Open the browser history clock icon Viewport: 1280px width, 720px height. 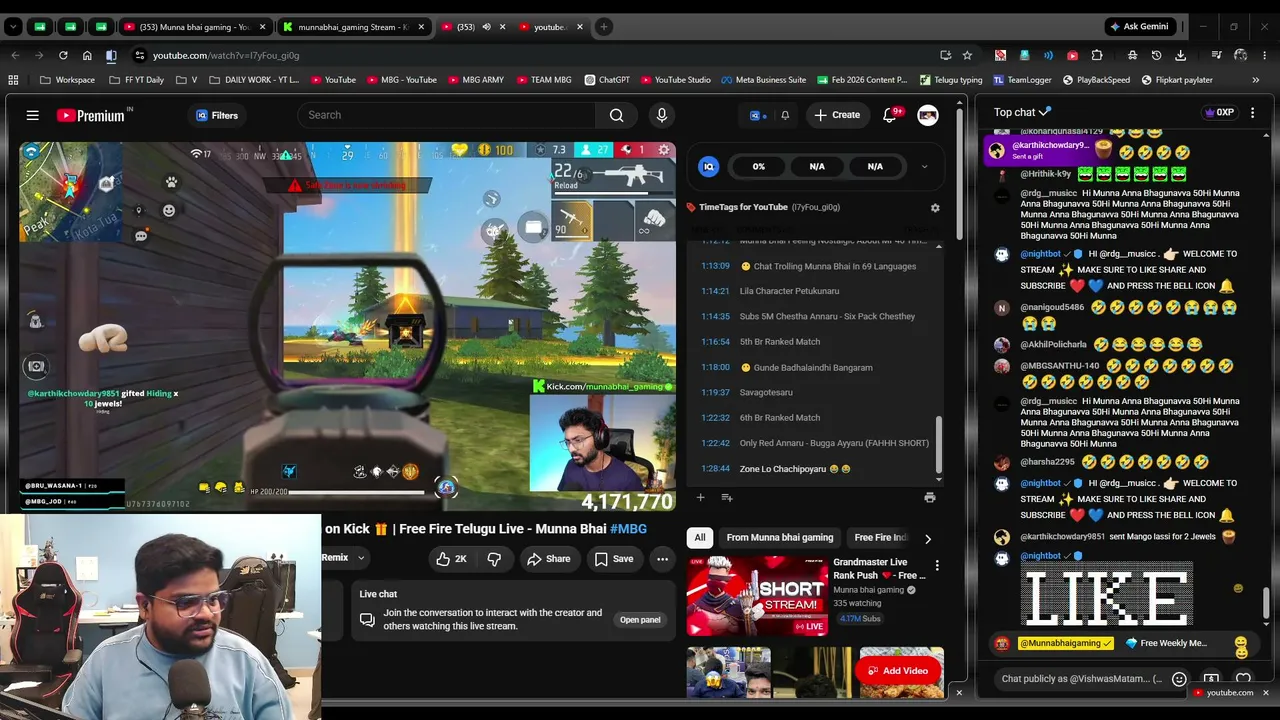1156,55
